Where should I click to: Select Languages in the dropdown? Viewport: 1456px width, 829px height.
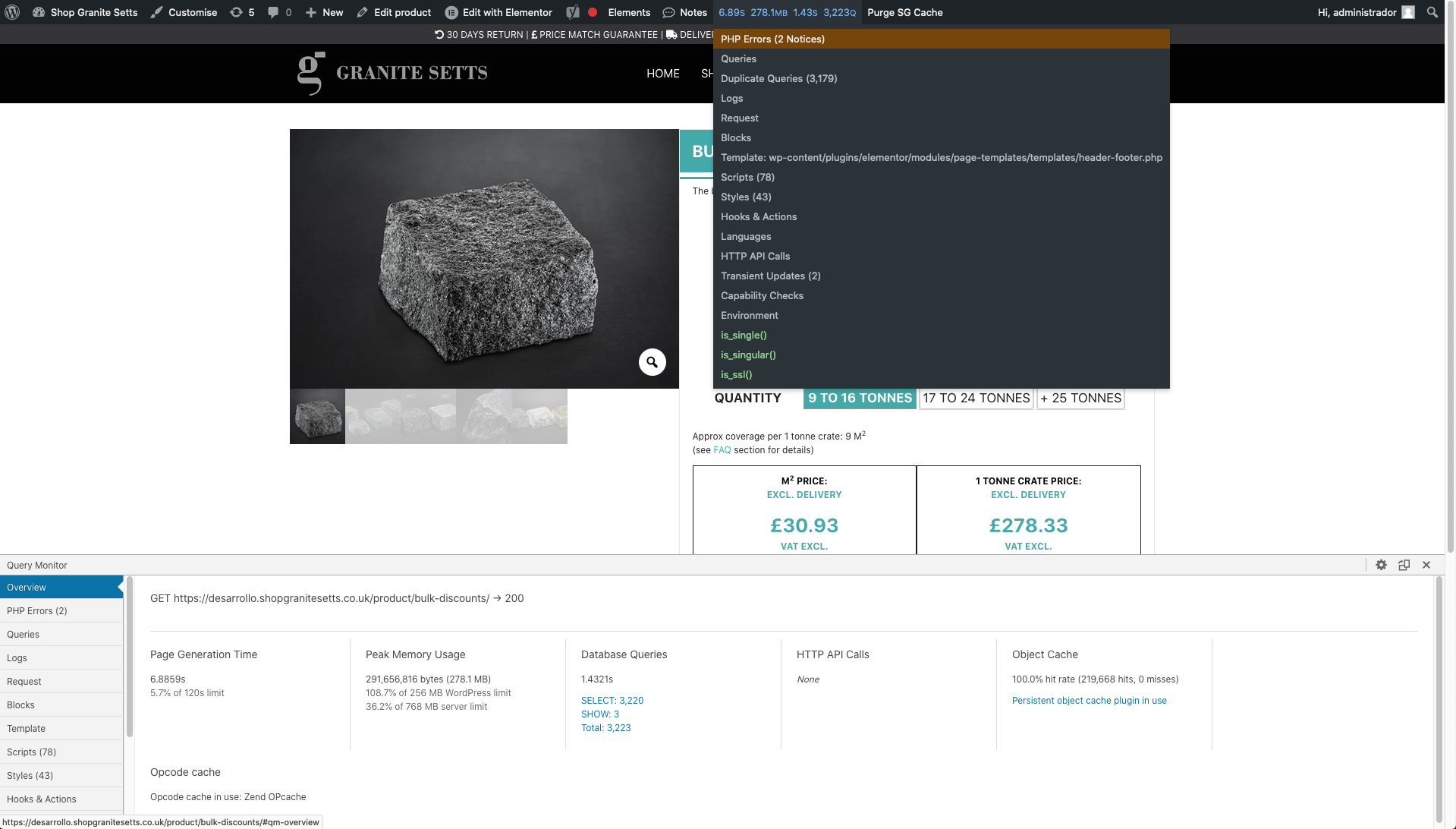tap(941, 236)
